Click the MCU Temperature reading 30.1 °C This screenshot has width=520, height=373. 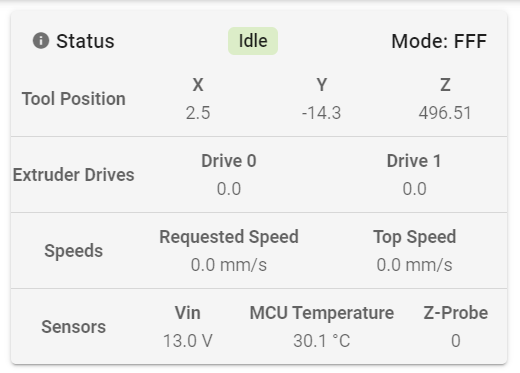[x=322, y=341]
